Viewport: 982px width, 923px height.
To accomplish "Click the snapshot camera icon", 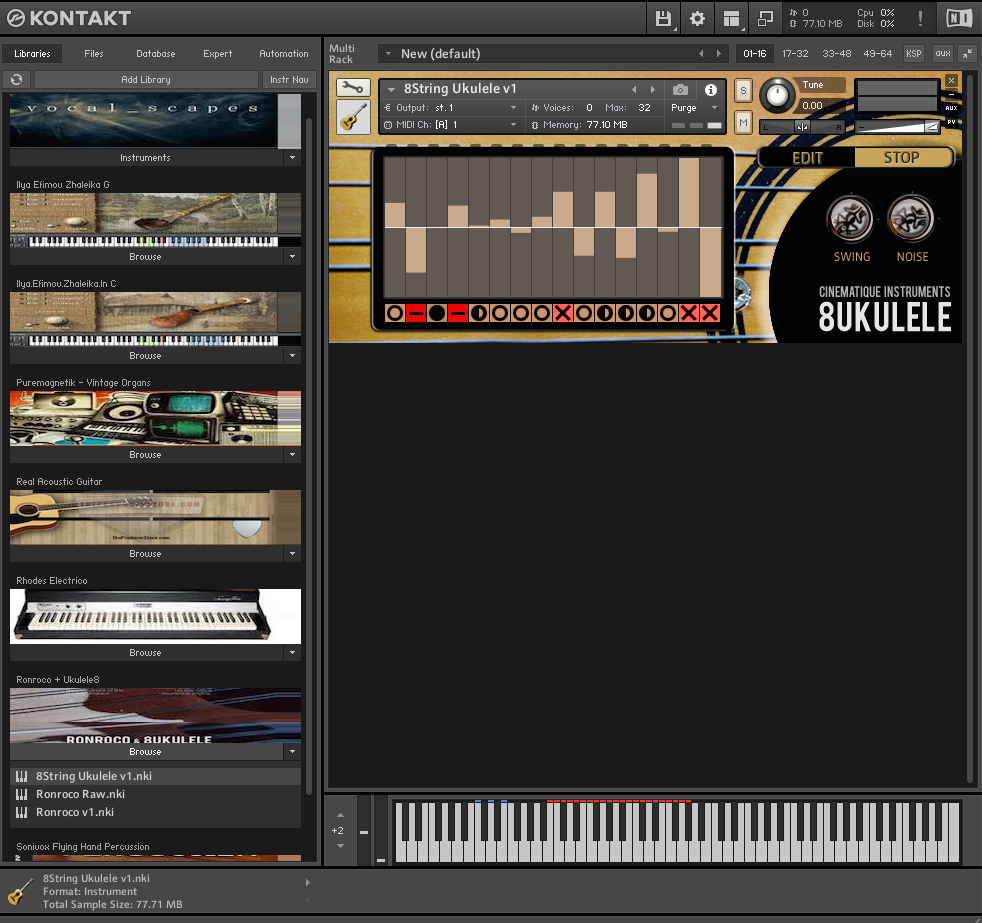I will pos(680,90).
